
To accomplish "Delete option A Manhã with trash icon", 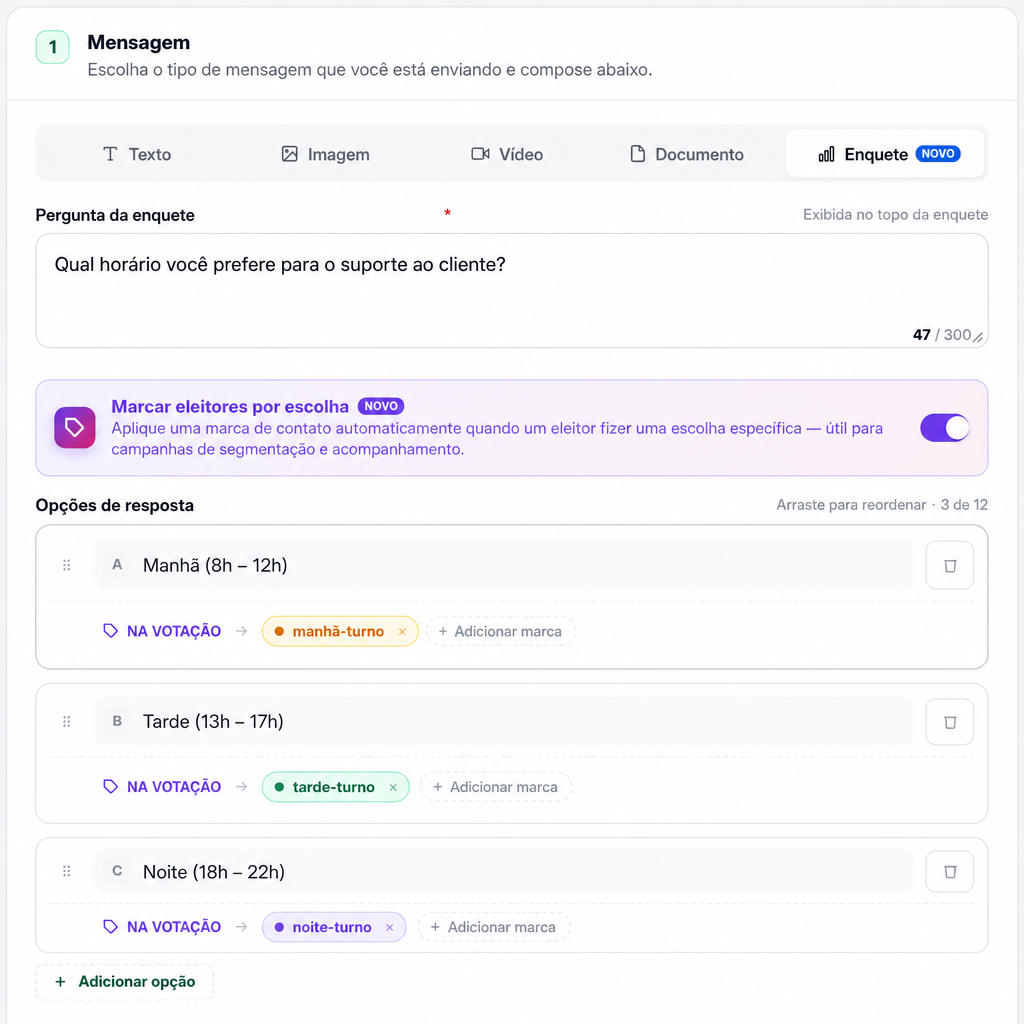I will [950, 566].
